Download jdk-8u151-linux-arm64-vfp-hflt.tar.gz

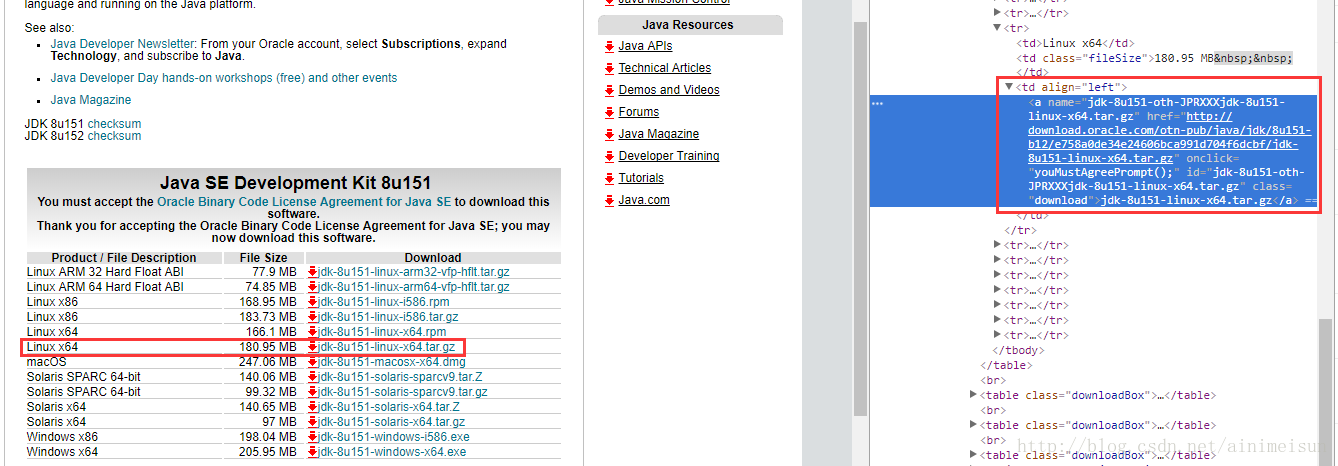click(x=414, y=287)
